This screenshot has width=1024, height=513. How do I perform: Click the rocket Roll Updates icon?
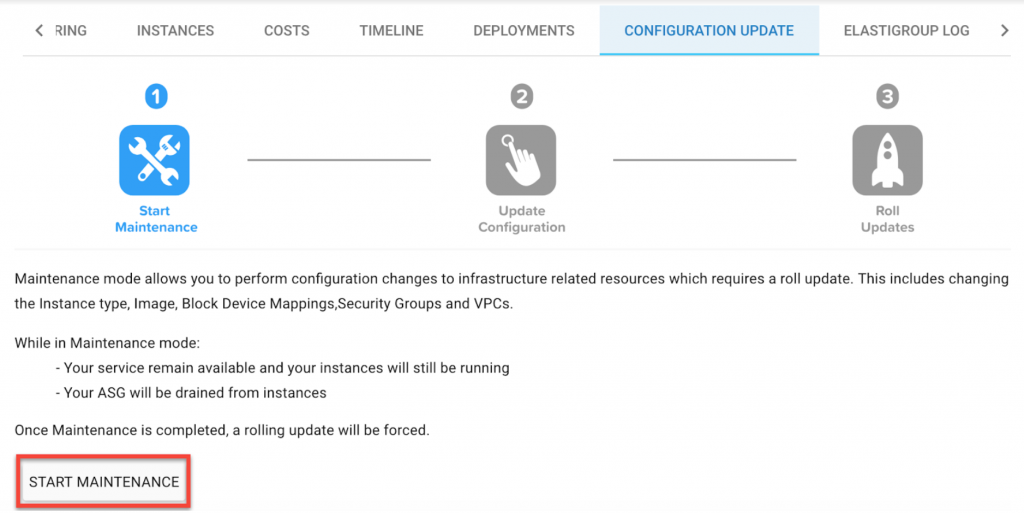(887, 159)
